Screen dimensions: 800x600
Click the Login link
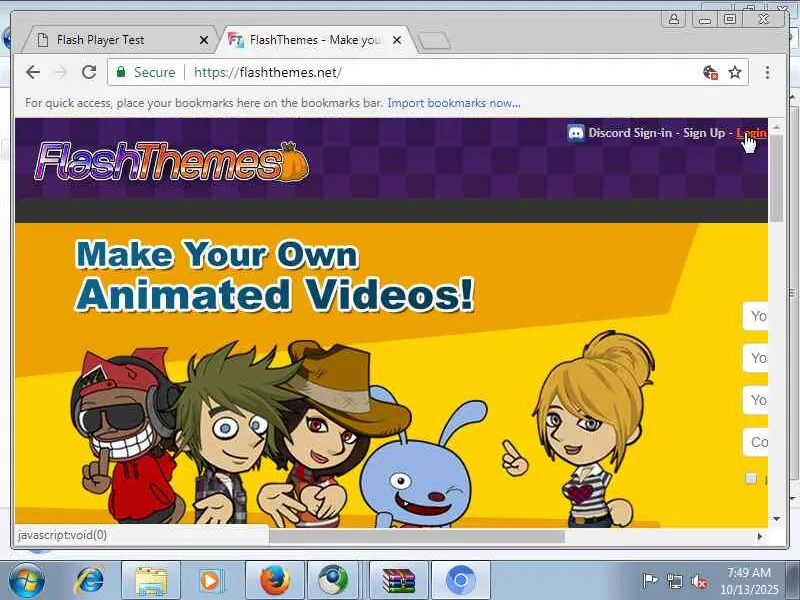pos(752,133)
